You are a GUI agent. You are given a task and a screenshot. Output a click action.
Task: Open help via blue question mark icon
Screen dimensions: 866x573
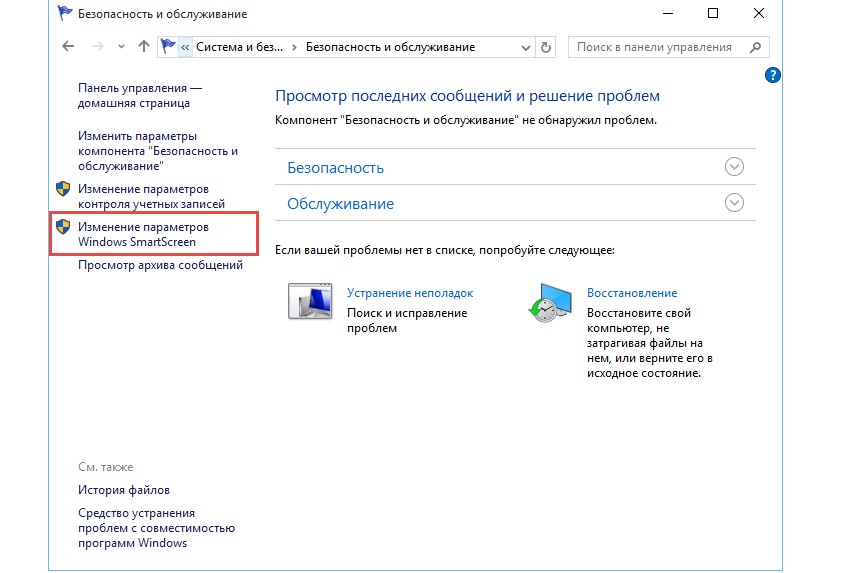tap(772, 75)
